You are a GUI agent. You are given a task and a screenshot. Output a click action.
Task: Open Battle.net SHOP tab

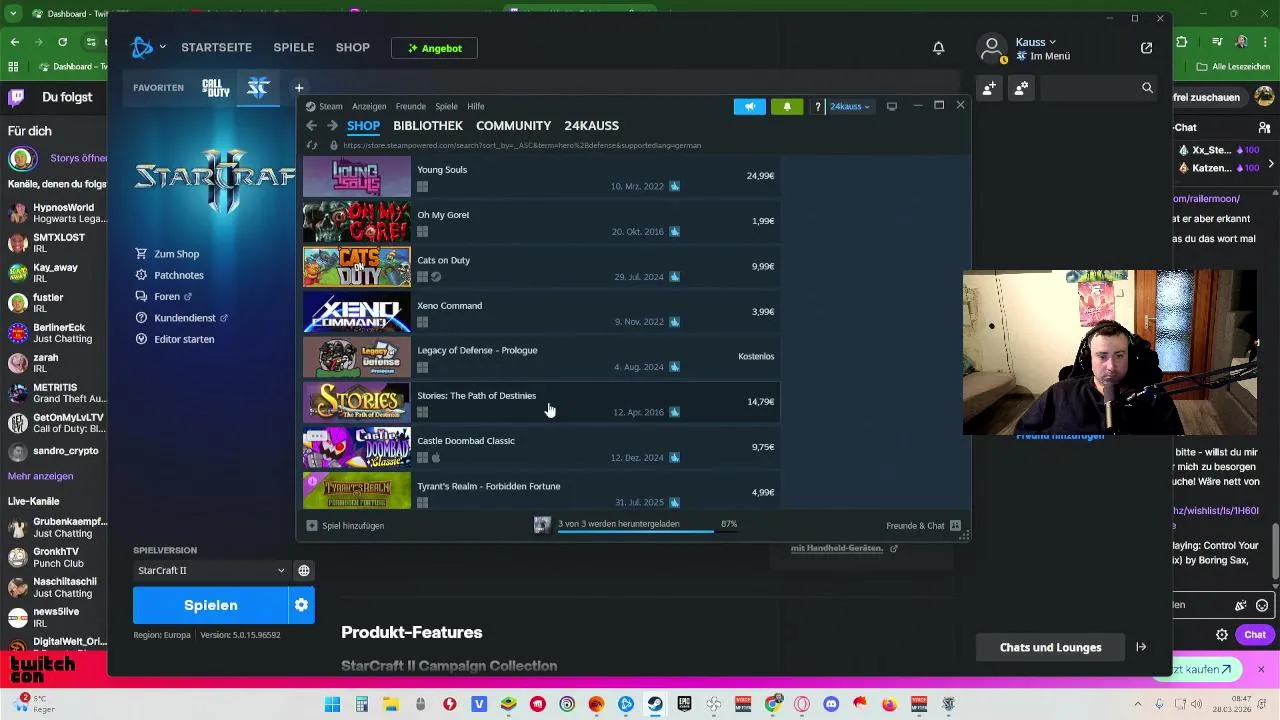(x=352, y=48)
